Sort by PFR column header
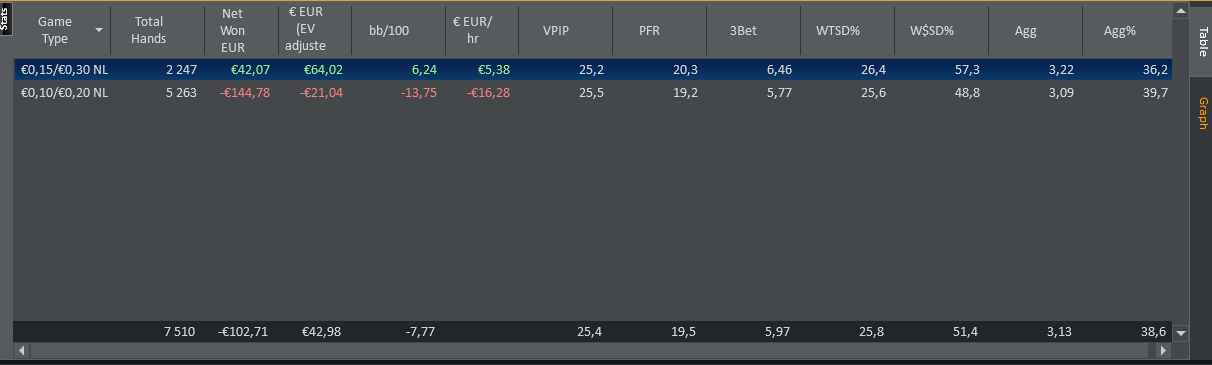The height and width of the screenshot is (365, 1212). (x=650, y=30)
